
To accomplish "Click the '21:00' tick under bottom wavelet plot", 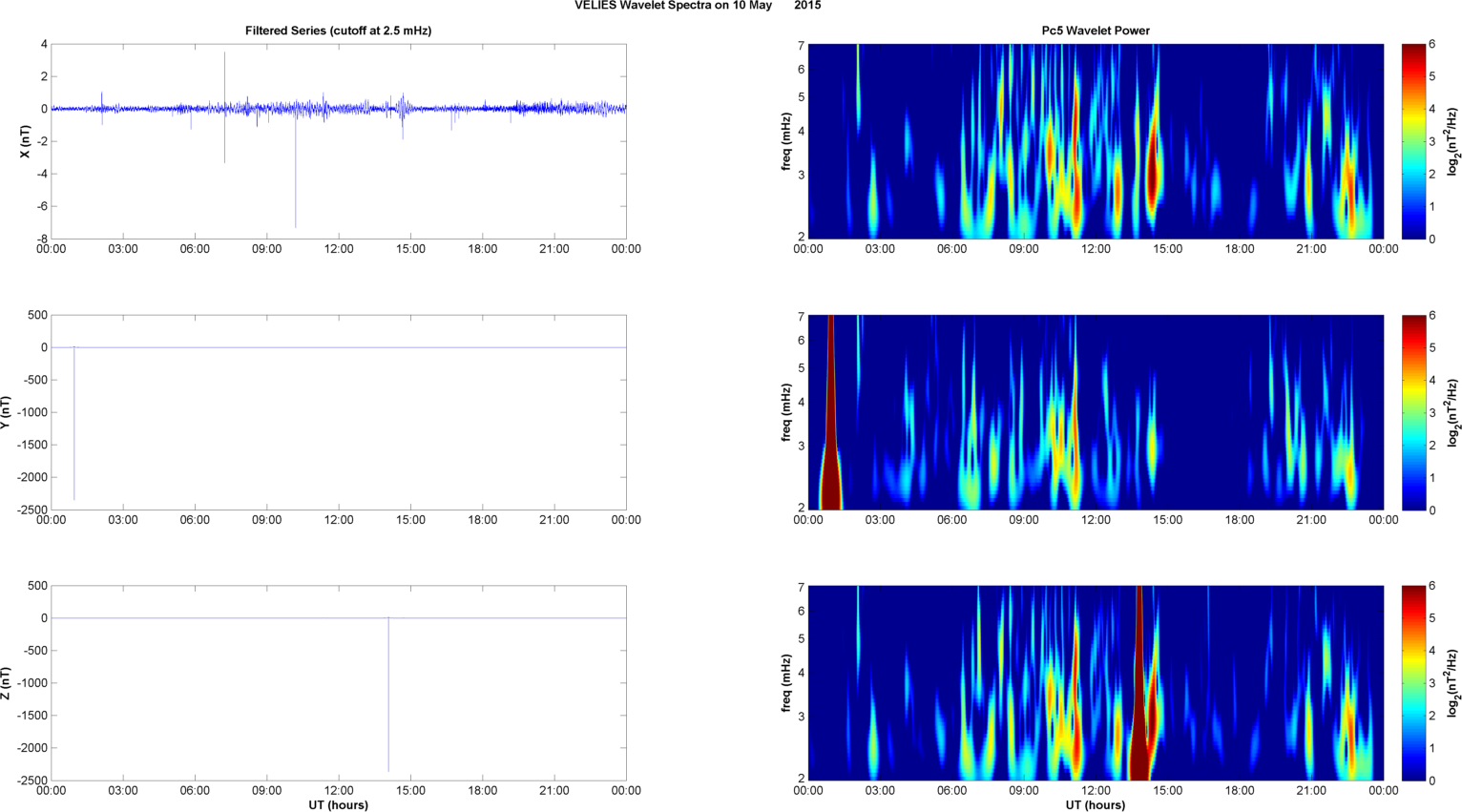I will pyautogui.click(x=1311, y=790).
